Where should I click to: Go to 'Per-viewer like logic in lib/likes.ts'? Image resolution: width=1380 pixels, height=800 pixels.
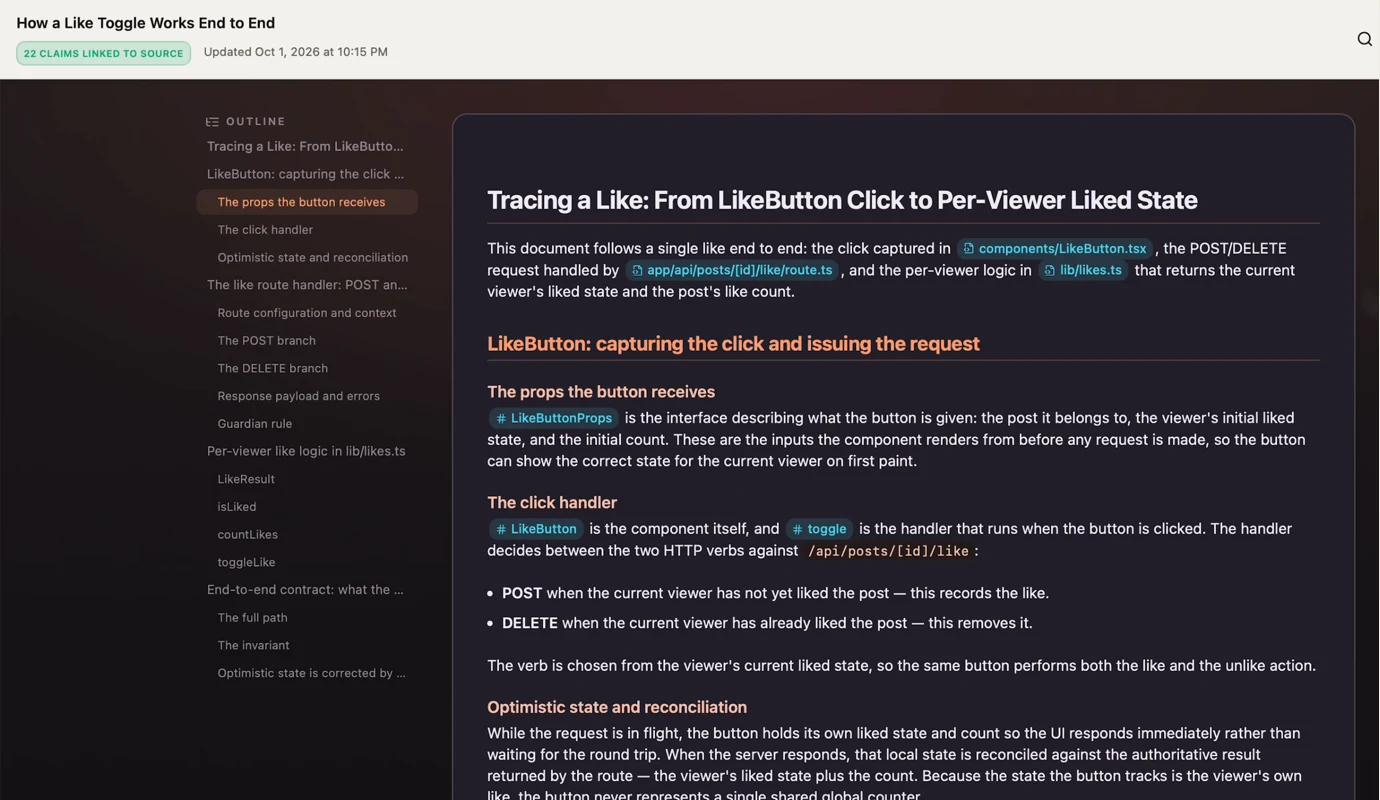tap(306, 451)
